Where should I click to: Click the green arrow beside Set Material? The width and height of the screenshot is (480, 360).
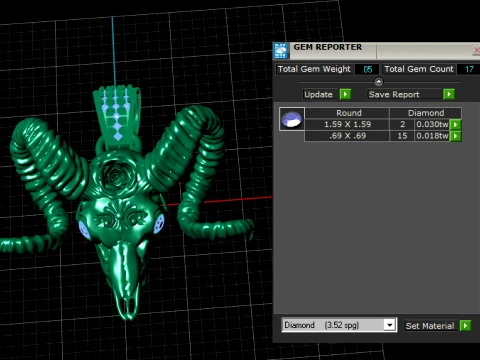[465, 325]
